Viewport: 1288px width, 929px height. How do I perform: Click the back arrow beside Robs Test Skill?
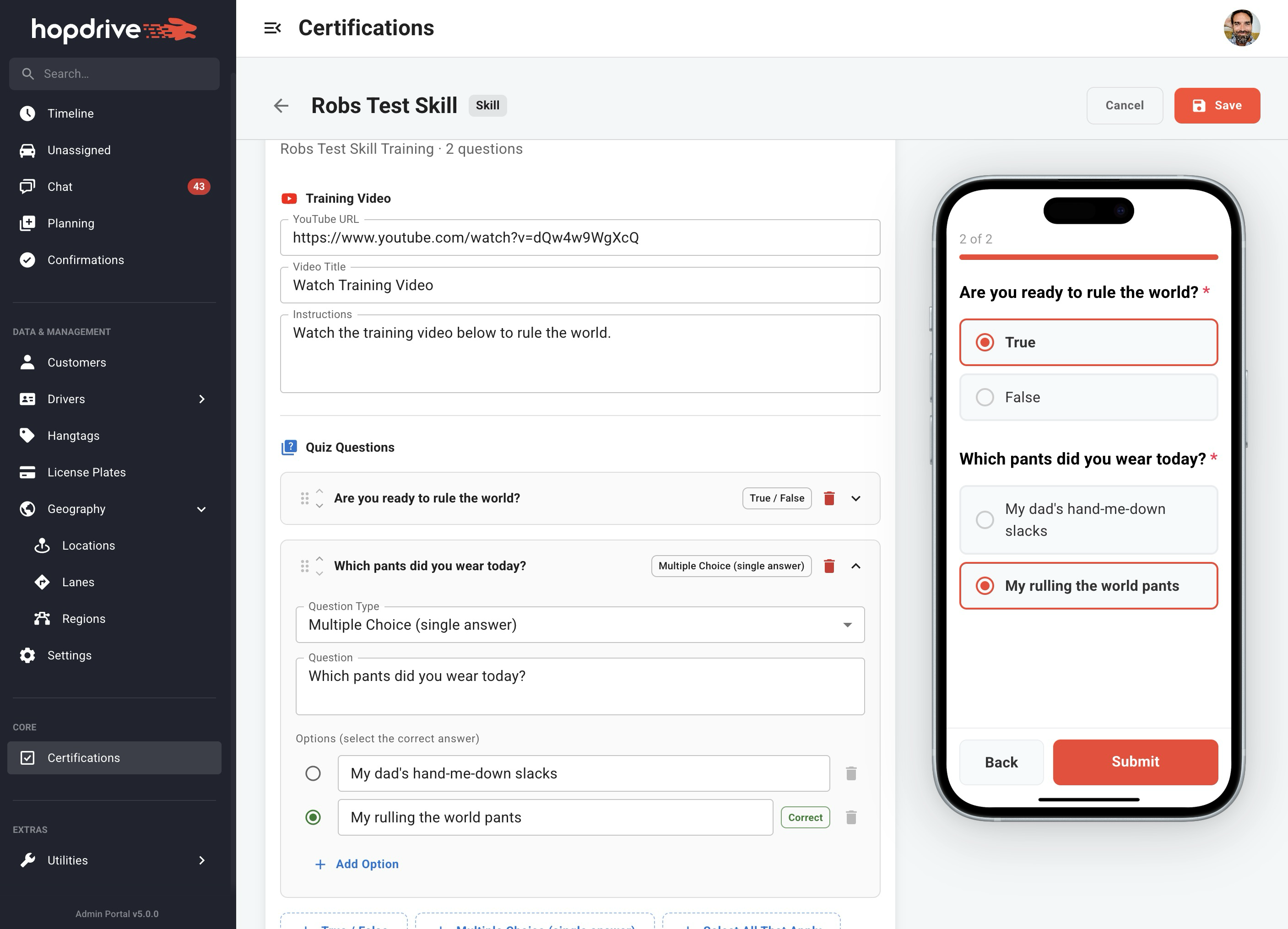pyautogui.click(x=281, y=106)
